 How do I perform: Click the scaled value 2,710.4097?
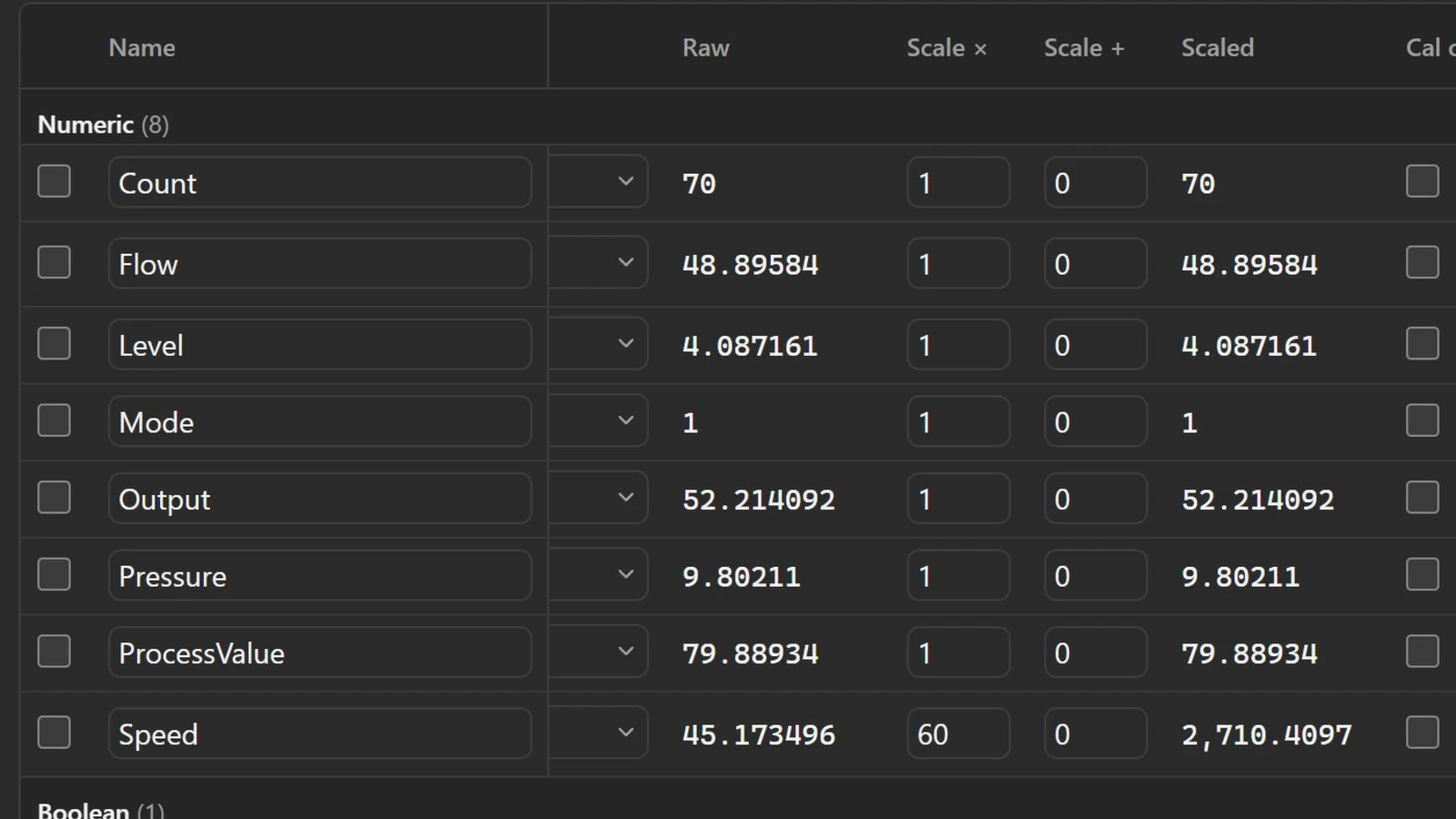tap(1267, 734)
